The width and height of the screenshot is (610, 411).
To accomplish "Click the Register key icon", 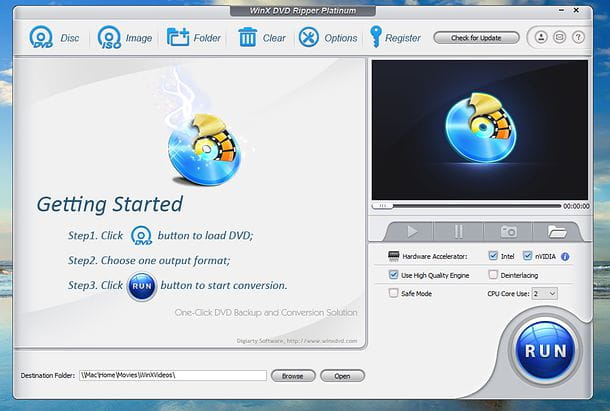I will pyautogui.click(x=376, y=37).
